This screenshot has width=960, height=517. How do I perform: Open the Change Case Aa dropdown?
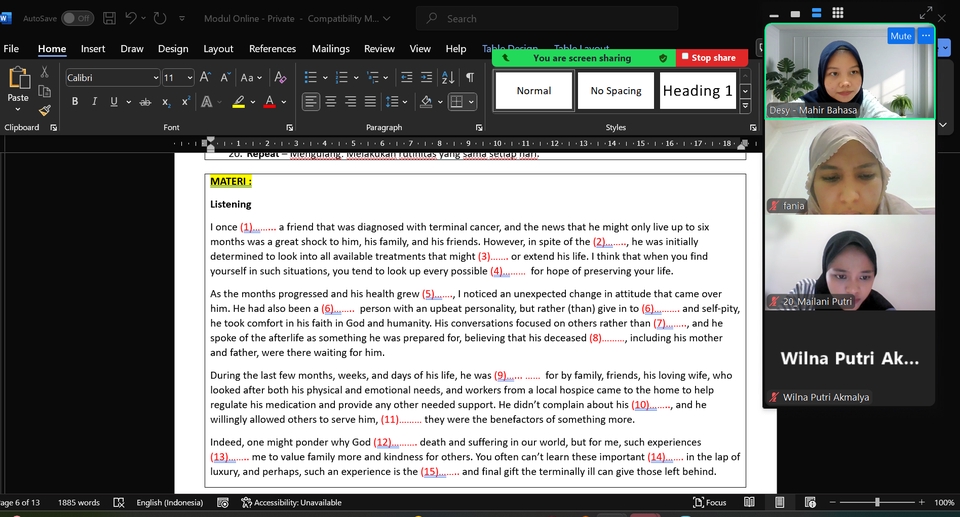[251, 78]
